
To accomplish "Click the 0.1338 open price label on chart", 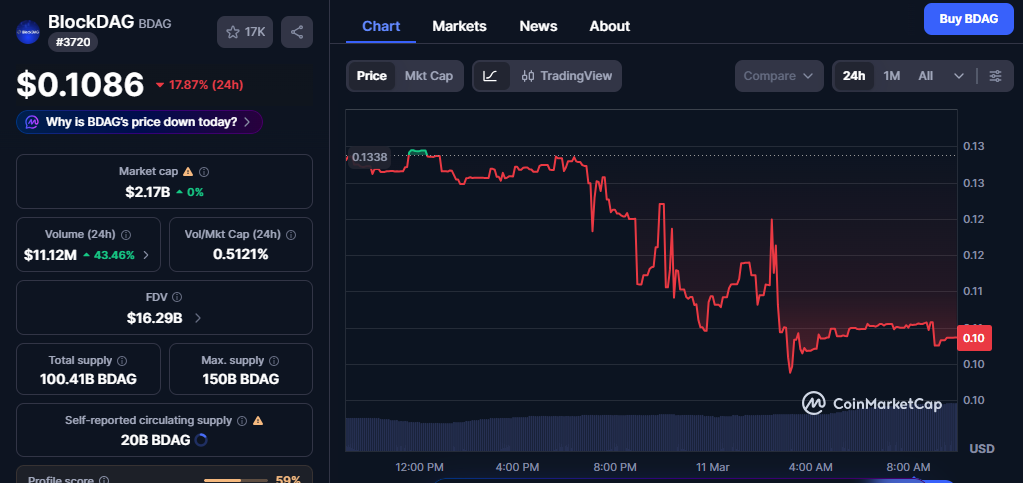I will click(369, 157).
